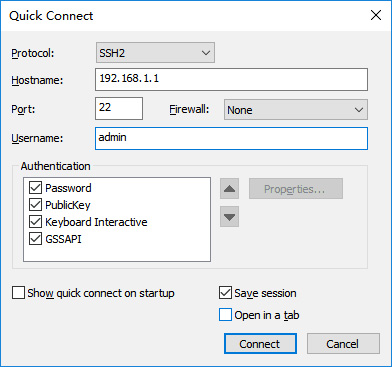This screenshot has height=367, width=392.
Task: Enable Open in a tab checkbox
Action: pos(225,315)
